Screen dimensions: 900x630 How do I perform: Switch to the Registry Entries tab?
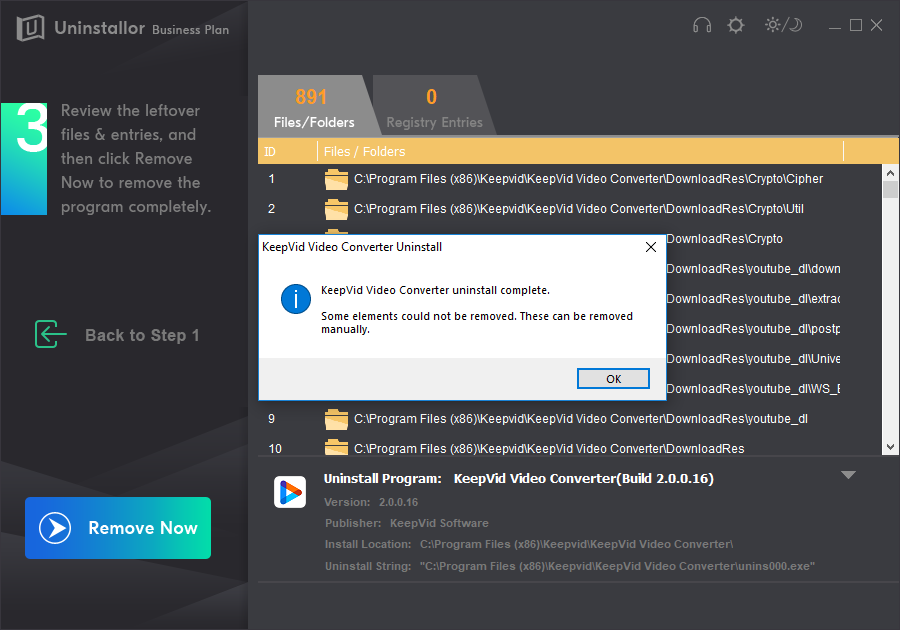point(435,106)
